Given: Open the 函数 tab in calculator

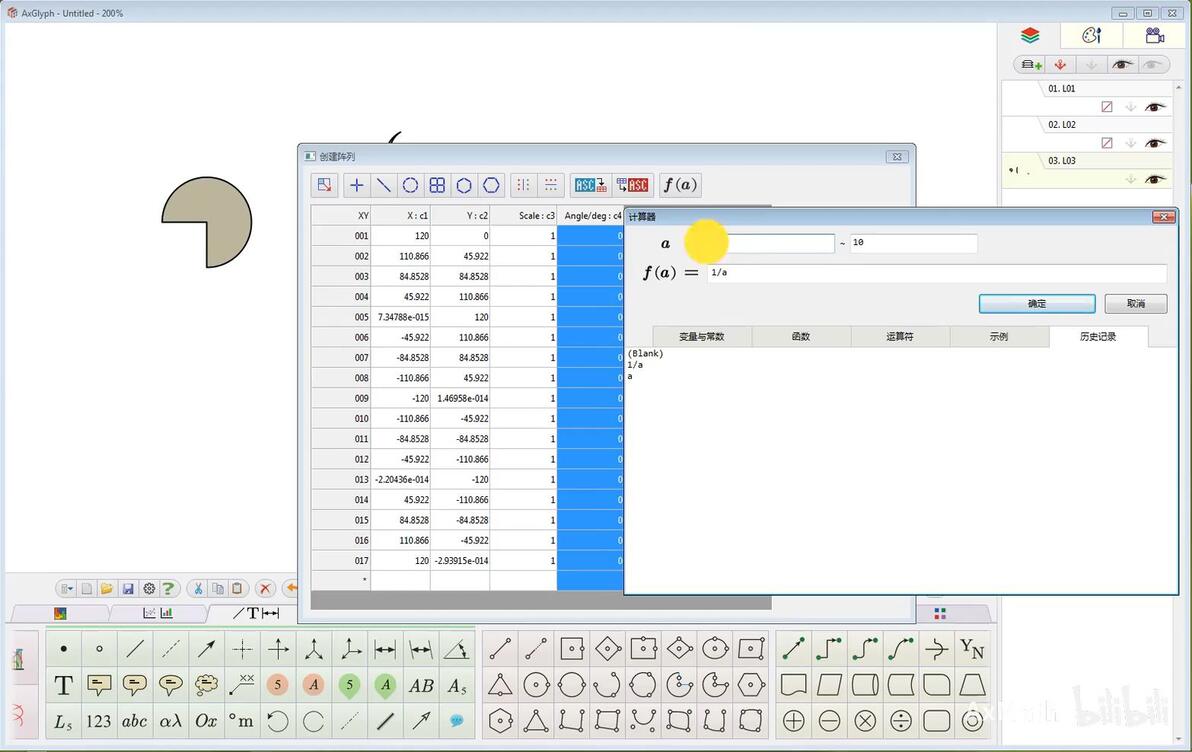Looking at the screenshot, I should [801, 336].
